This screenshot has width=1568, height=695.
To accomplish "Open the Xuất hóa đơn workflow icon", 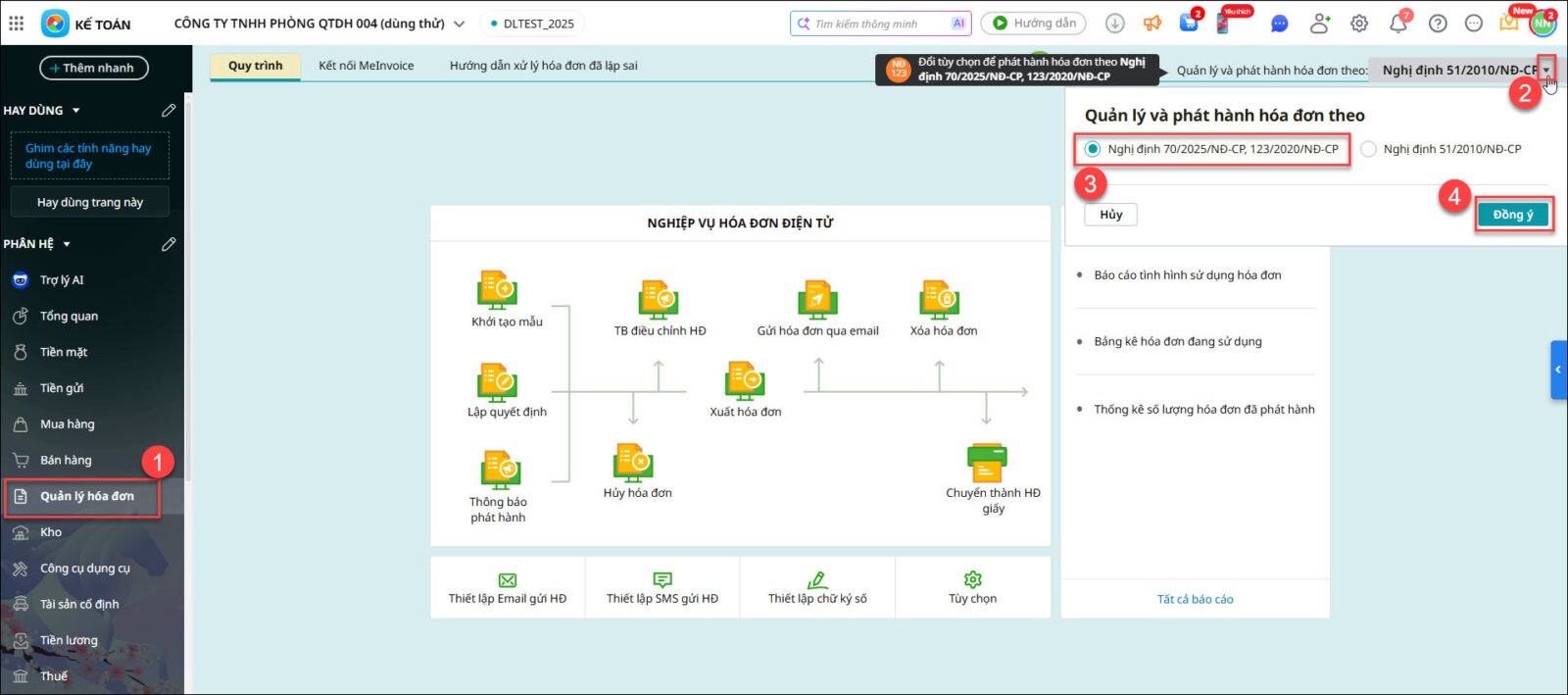I will [x=745, y=380].
